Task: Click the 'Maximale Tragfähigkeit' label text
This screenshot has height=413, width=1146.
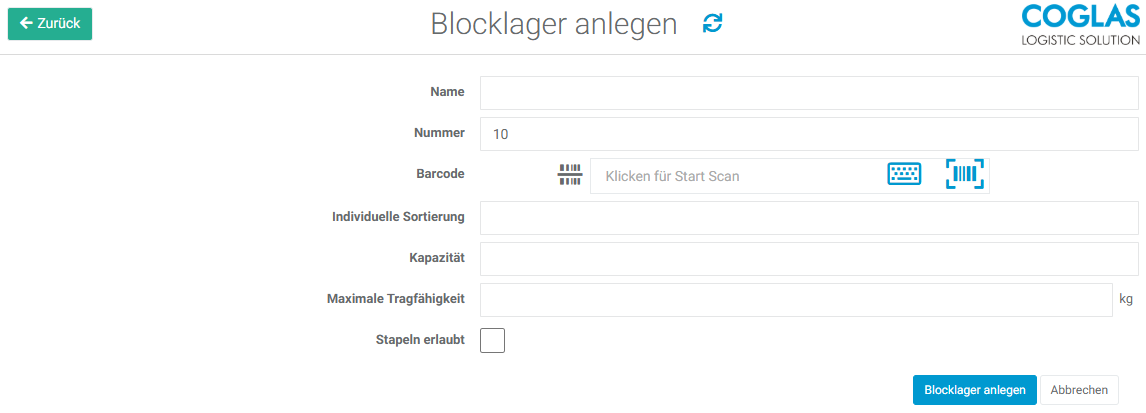Action: [x=396, y=299]
